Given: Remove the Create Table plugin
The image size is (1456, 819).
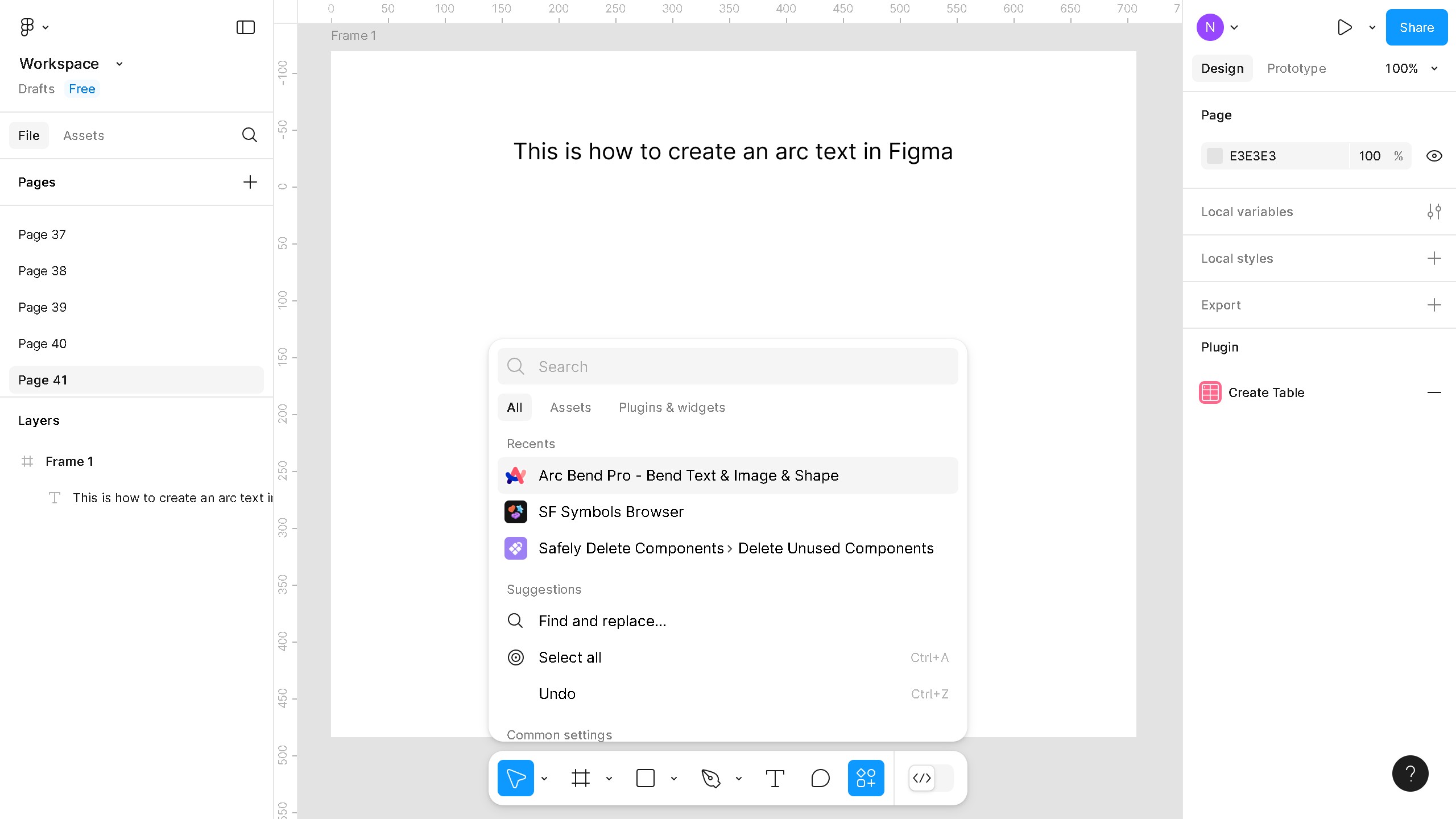Looking at the screenshot, I should click(x=1434, y=392).
